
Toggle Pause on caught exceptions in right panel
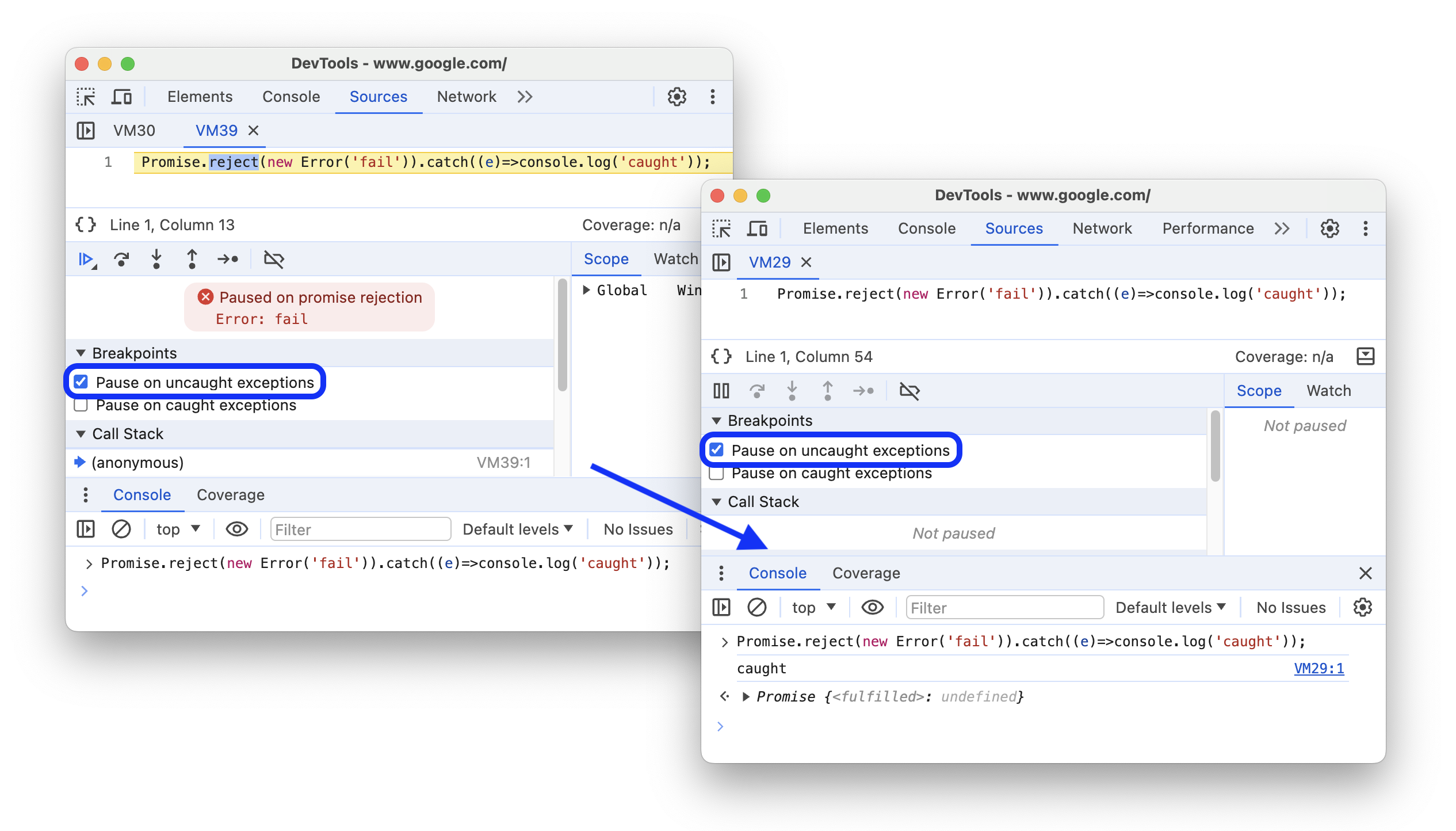point(720,473)
